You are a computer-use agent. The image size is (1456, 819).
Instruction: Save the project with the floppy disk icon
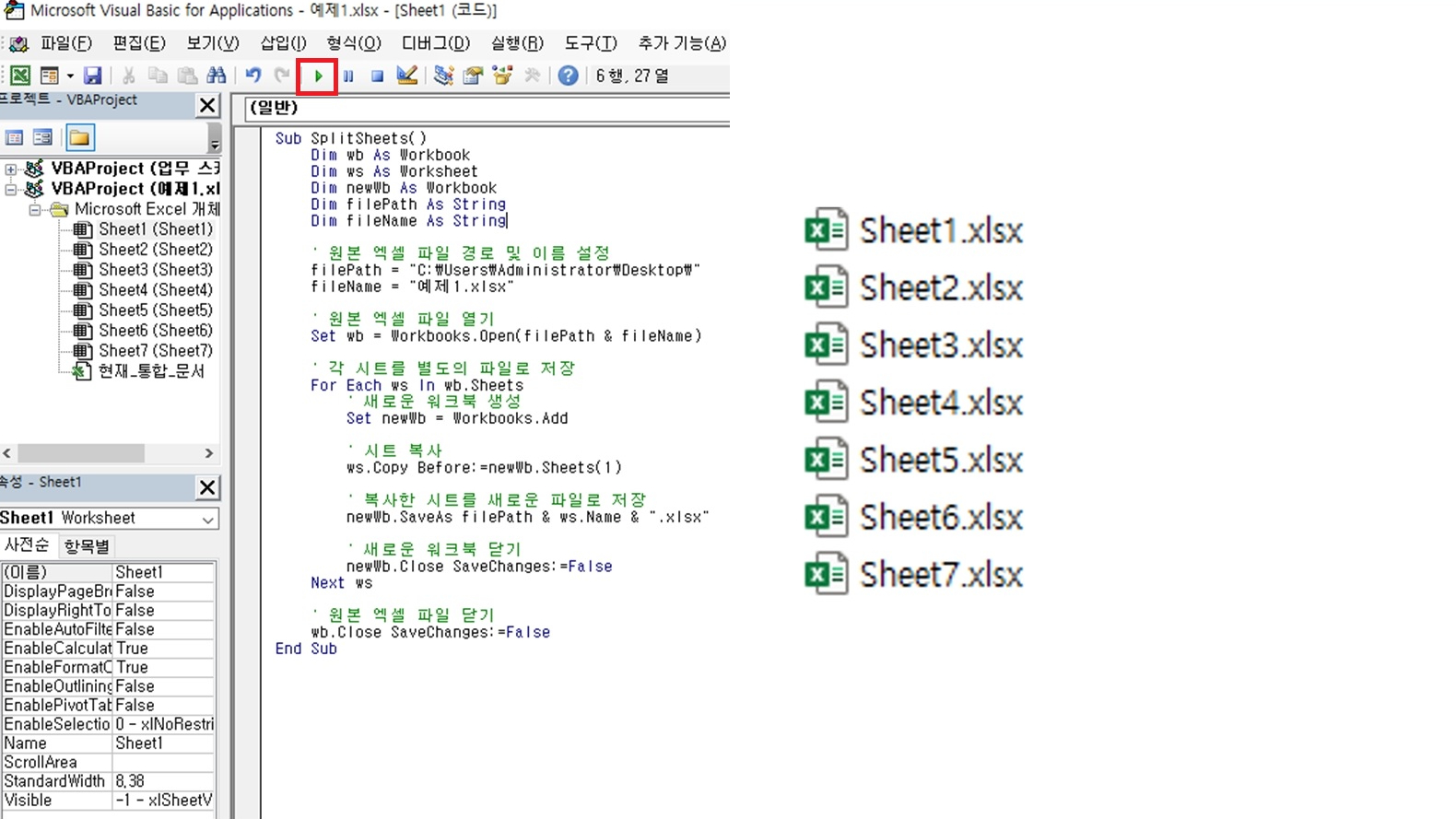pyautogui.click(x=92, y=76)
